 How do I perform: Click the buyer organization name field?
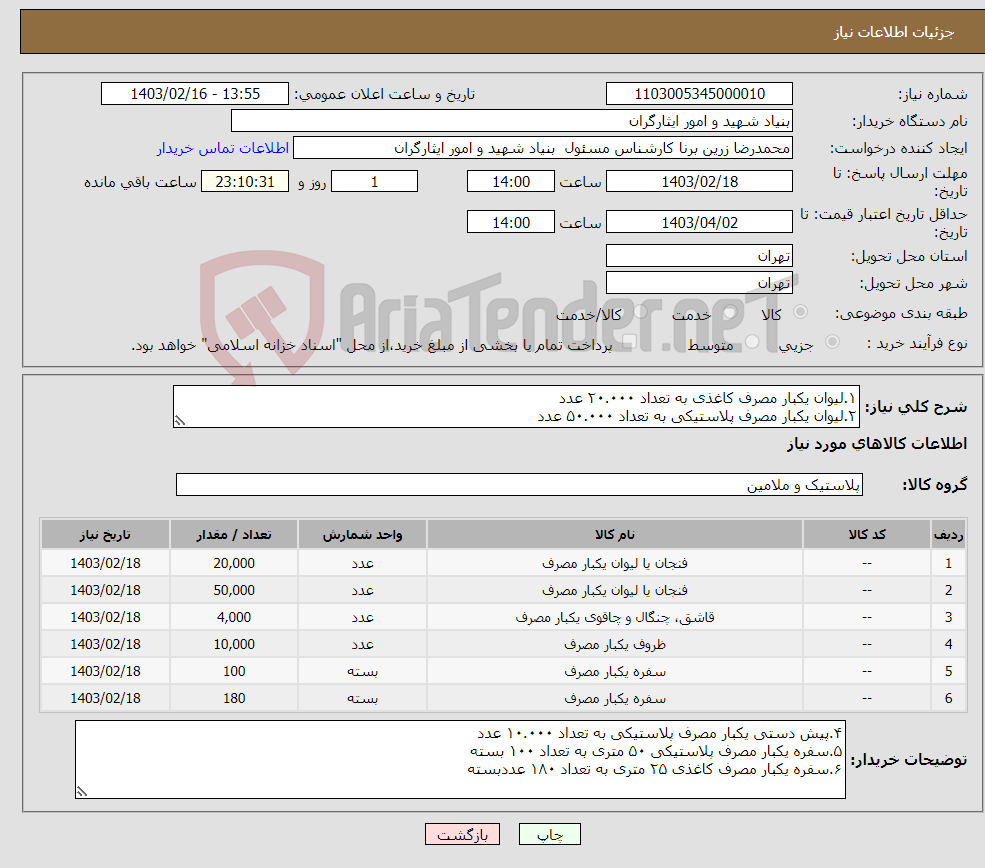[512, 121]
